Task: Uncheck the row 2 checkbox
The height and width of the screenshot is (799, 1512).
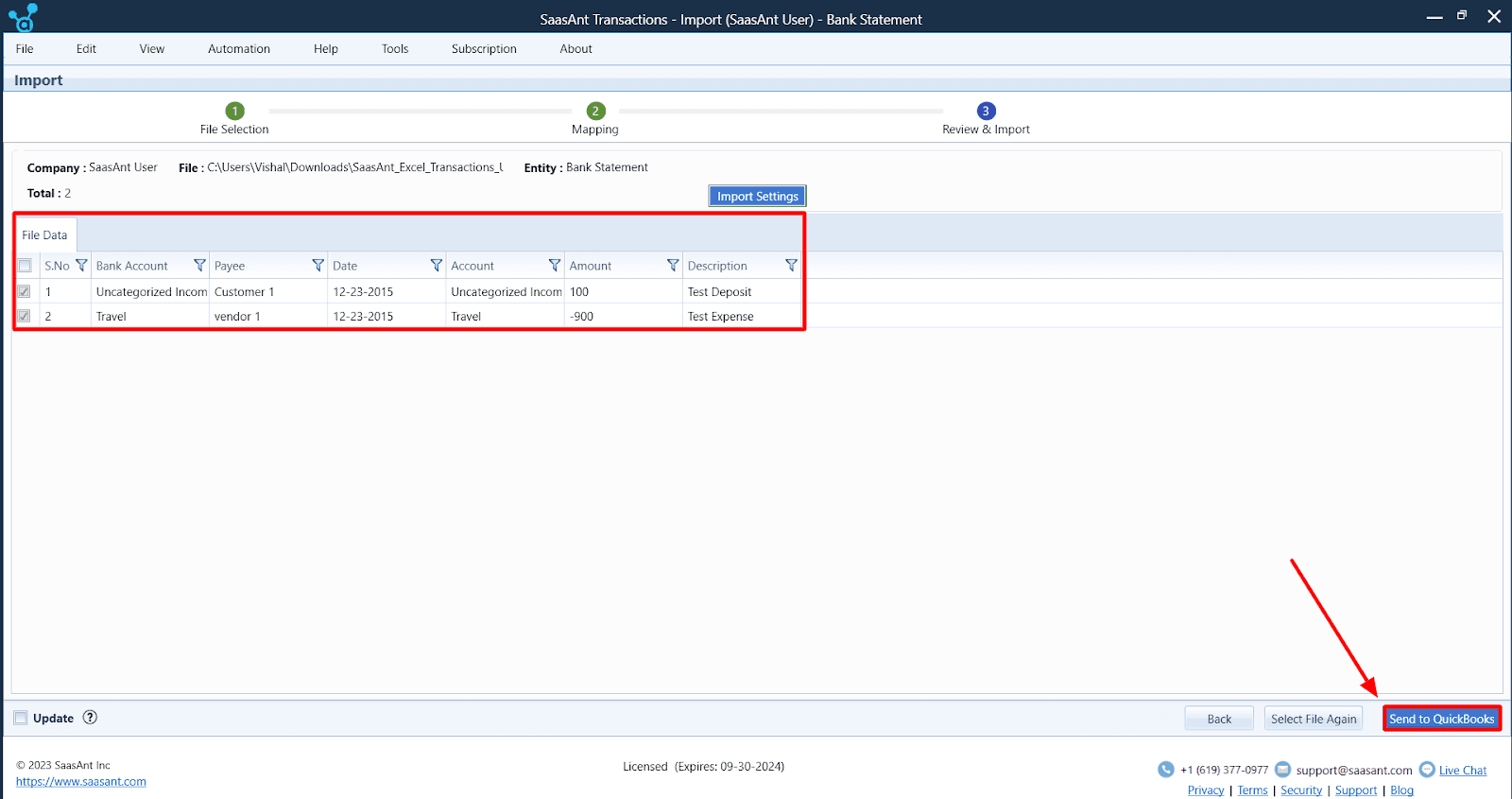Action: click(25, 316)
